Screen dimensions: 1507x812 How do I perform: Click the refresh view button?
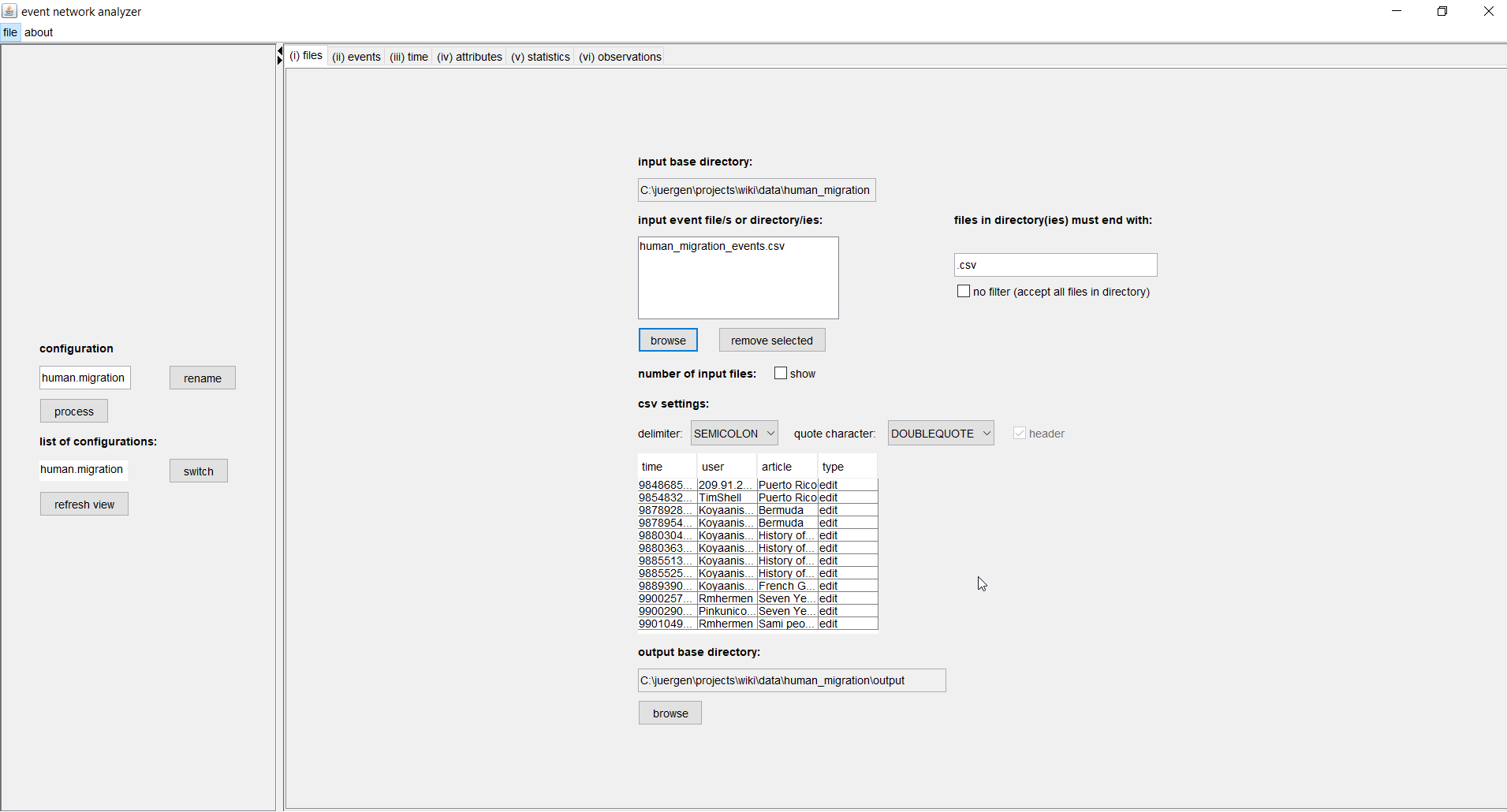click(84, 505)
